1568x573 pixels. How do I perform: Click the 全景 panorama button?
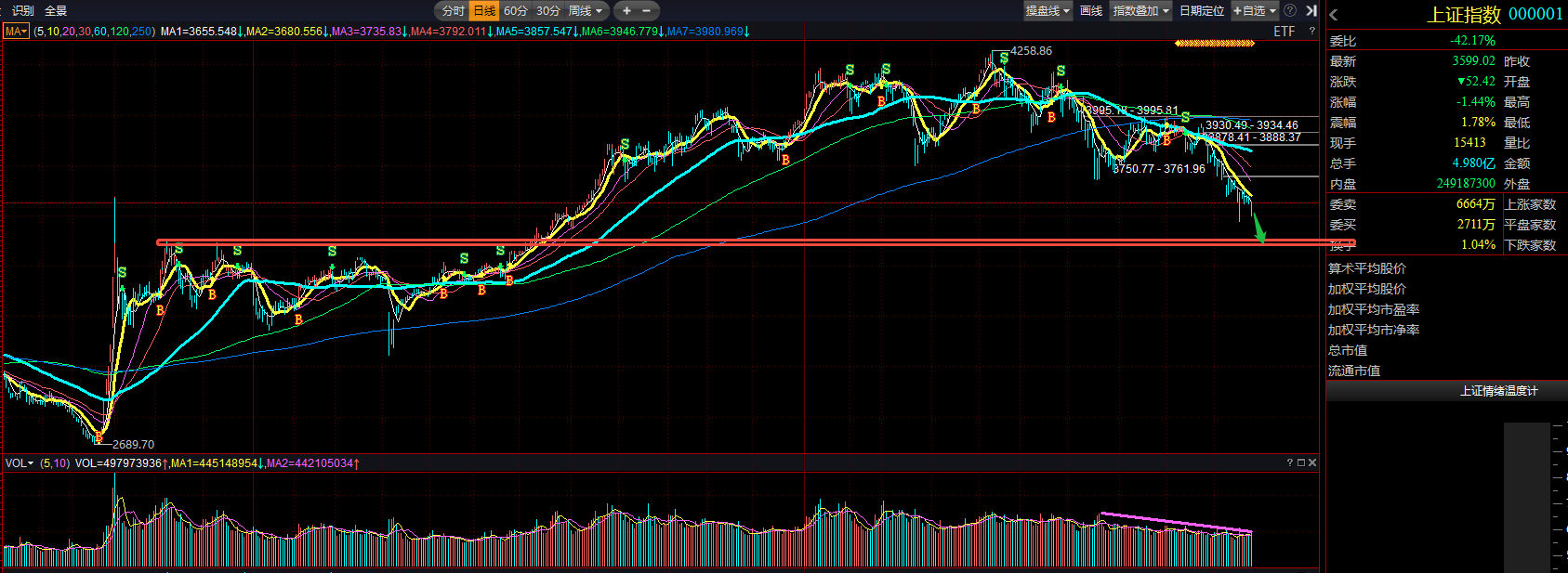(56, 11)
